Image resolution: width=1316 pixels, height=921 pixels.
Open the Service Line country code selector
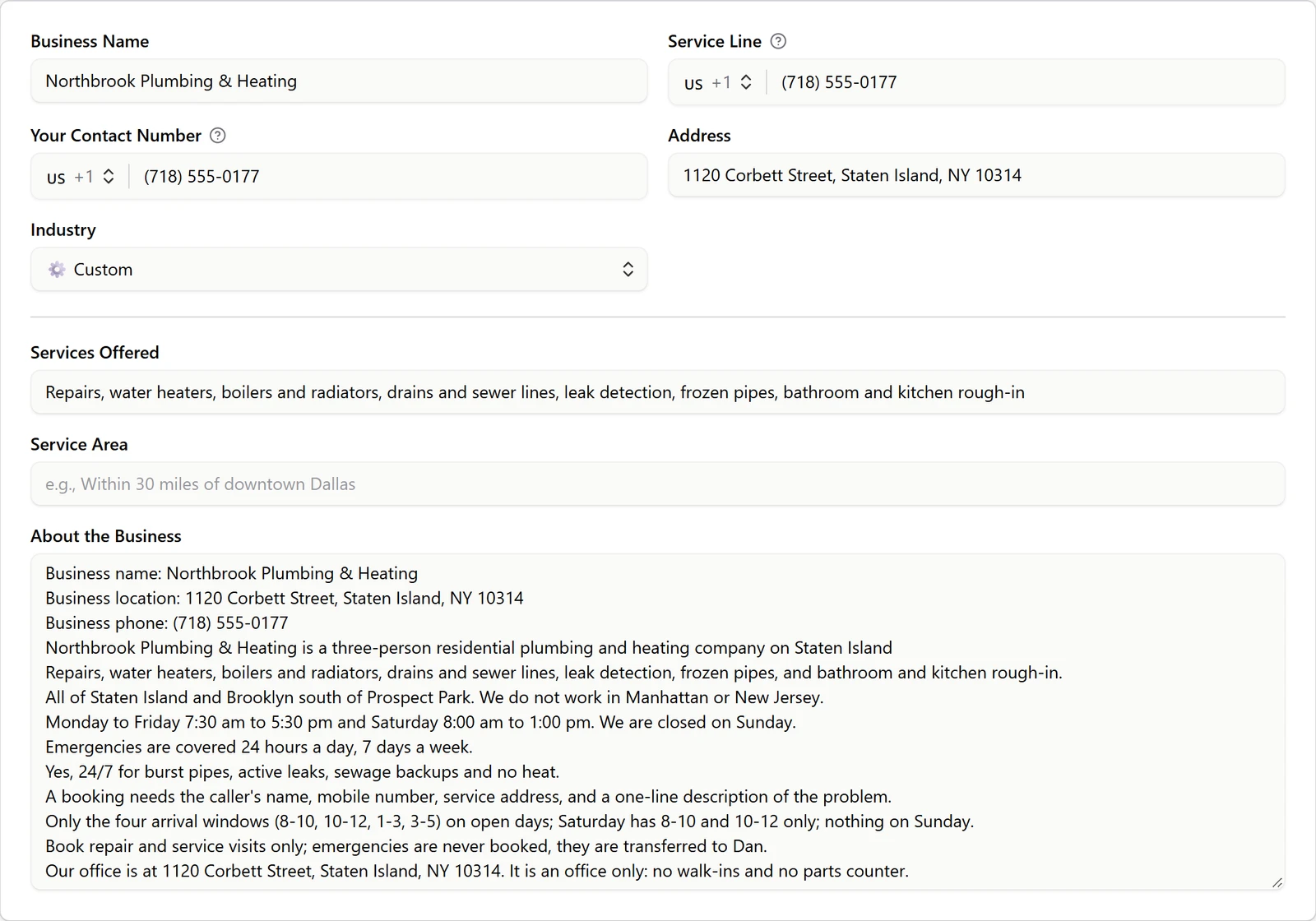[x=718, y=82]
